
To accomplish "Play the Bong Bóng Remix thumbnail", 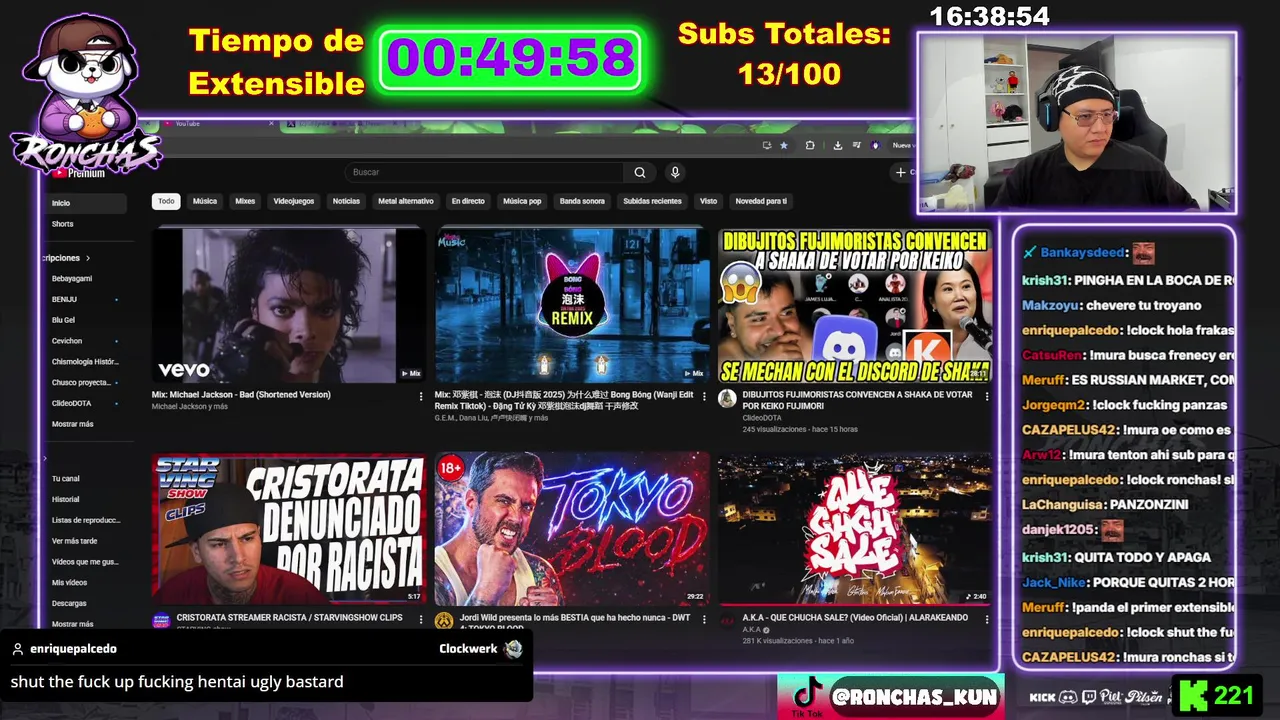I will coord(572,305).
